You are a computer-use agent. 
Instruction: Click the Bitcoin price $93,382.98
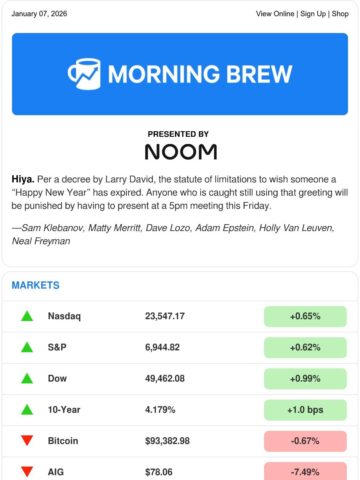point(167,441)
